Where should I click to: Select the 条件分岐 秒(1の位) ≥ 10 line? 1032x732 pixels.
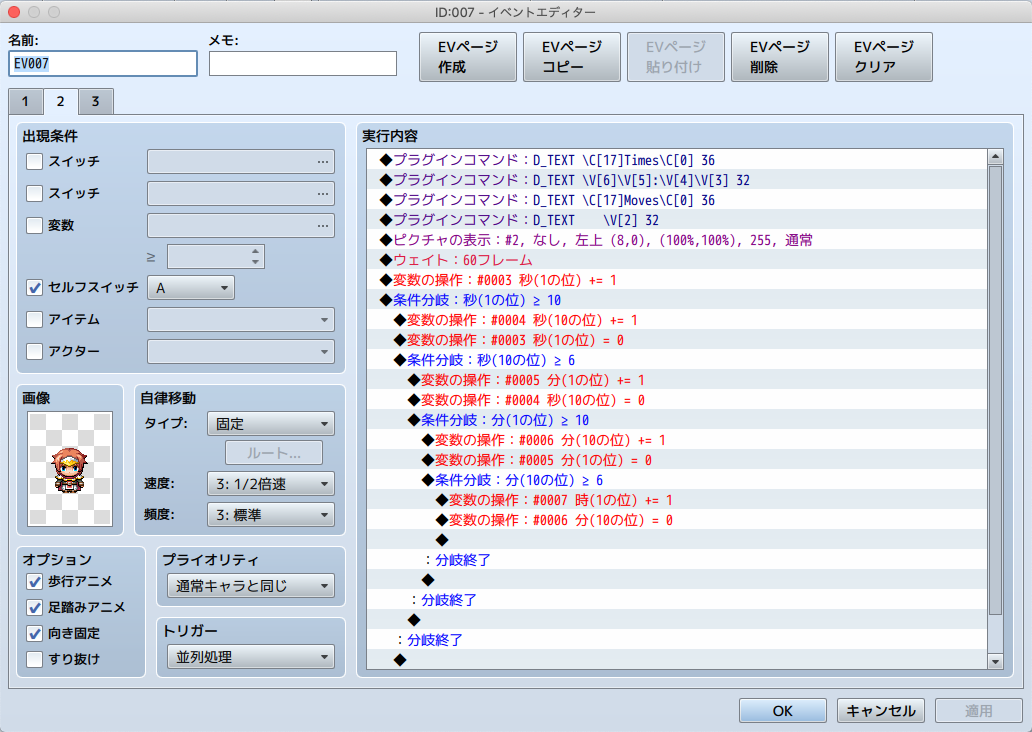point(677,300)
